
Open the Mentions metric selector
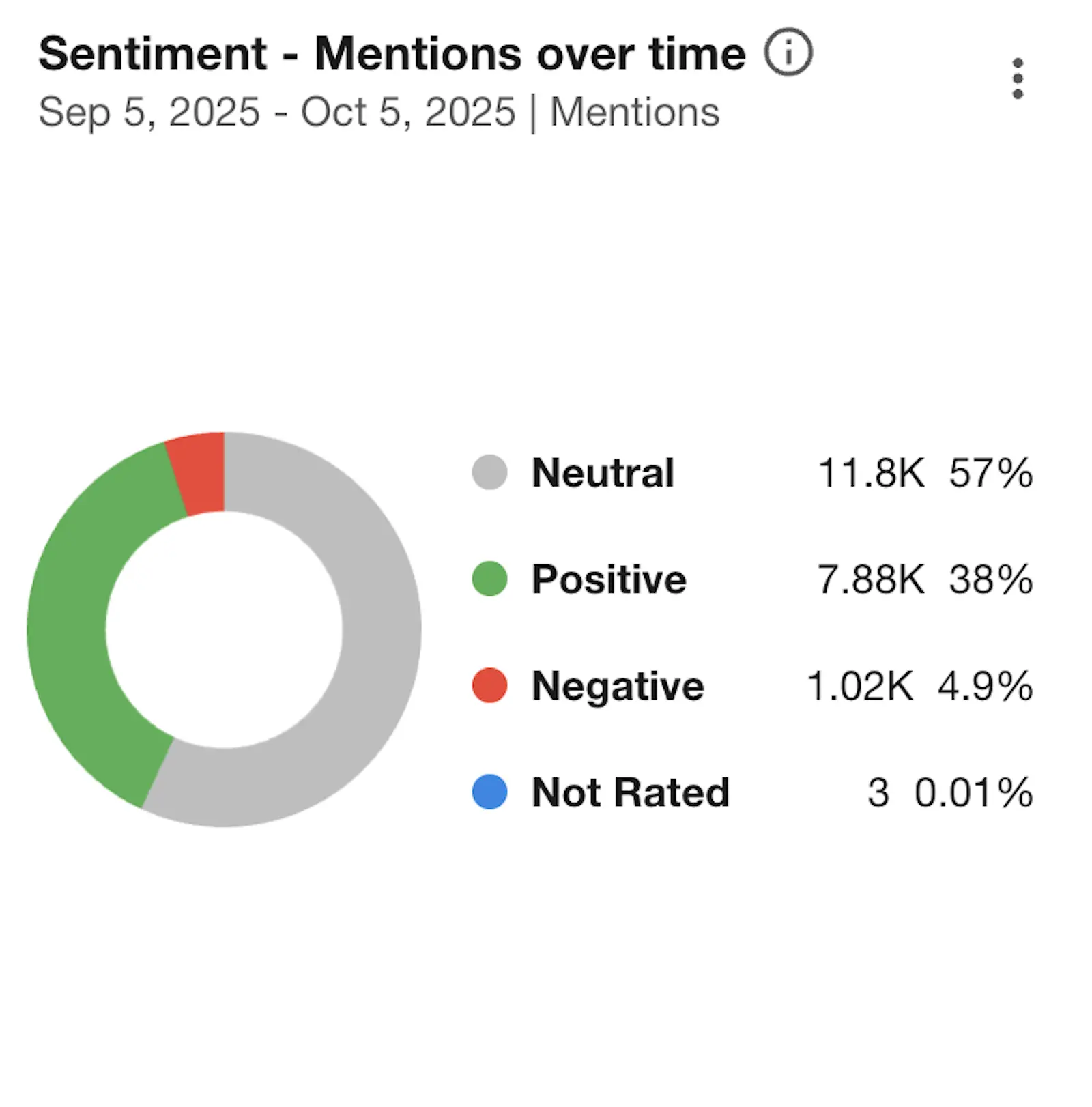635,111
